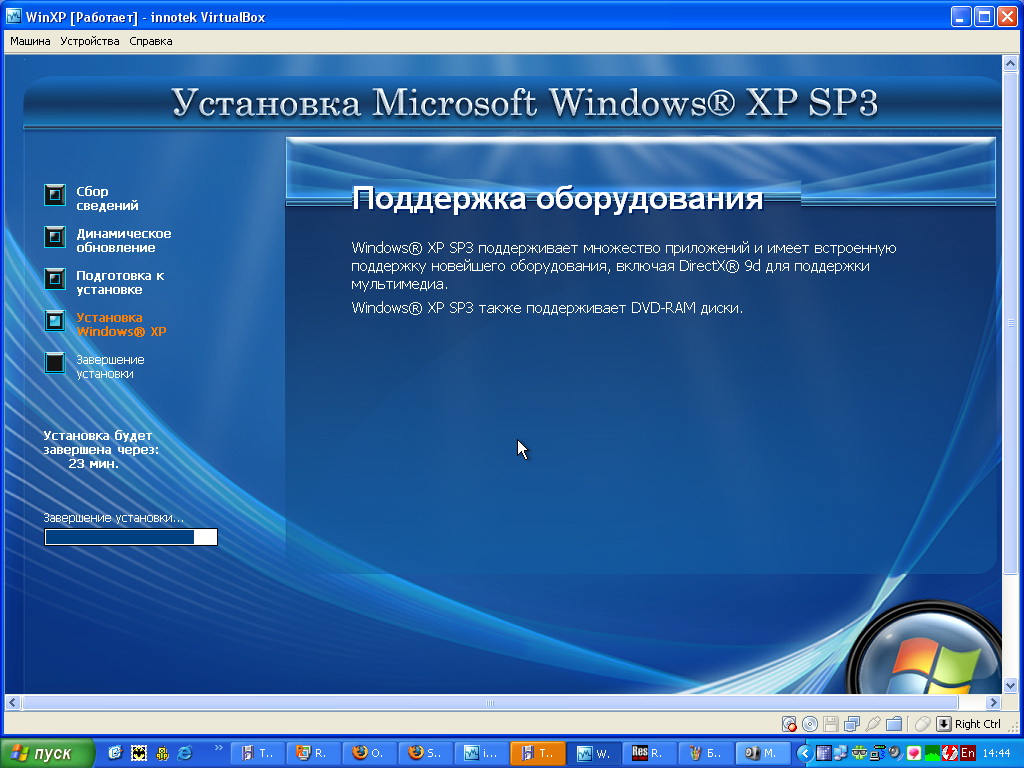Screen dimensions: 1024x768
Task: Click the hard disk activity indicator icon
Action: [789, 724]
